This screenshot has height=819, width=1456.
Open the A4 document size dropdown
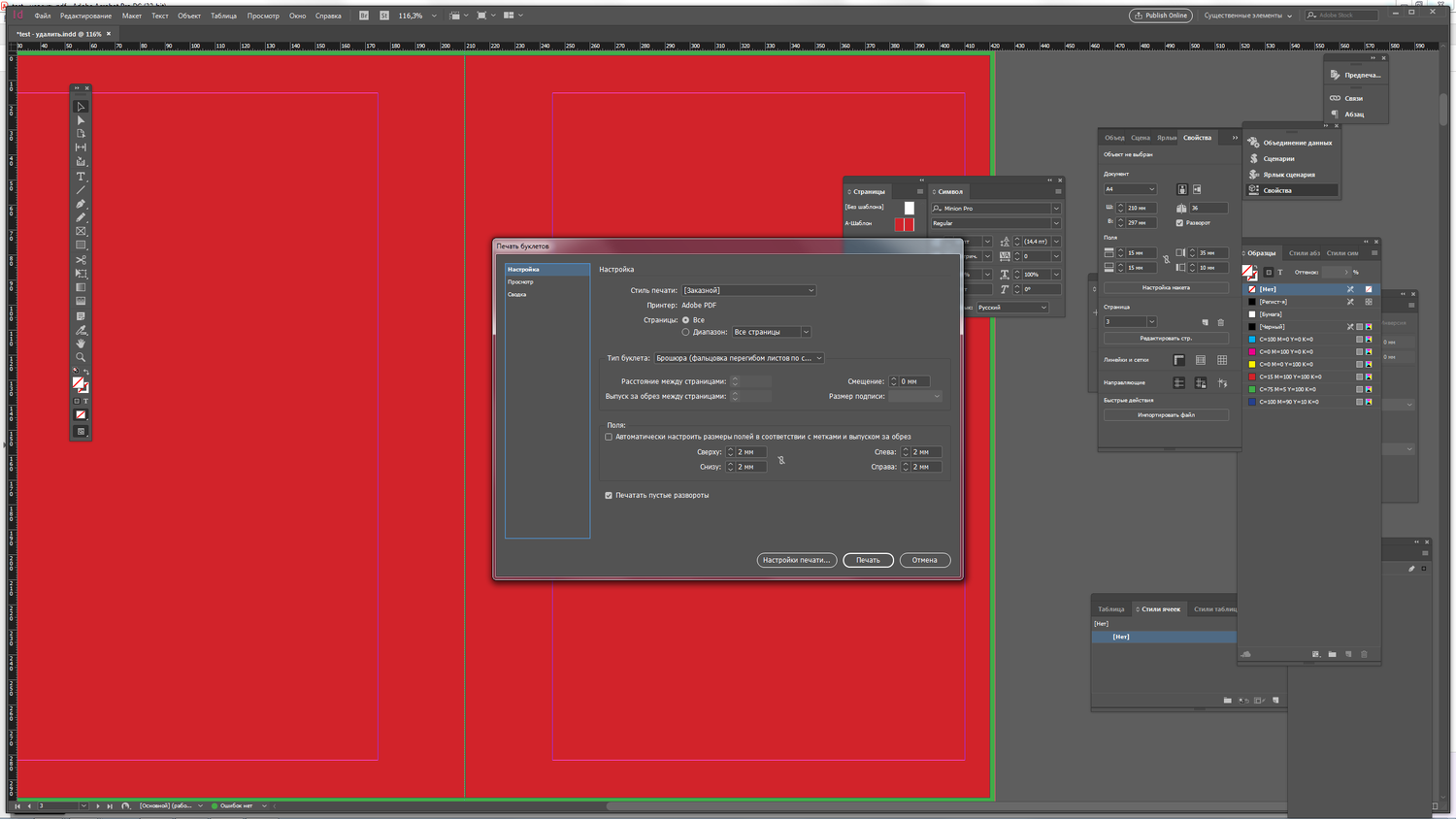point(1130,189)
